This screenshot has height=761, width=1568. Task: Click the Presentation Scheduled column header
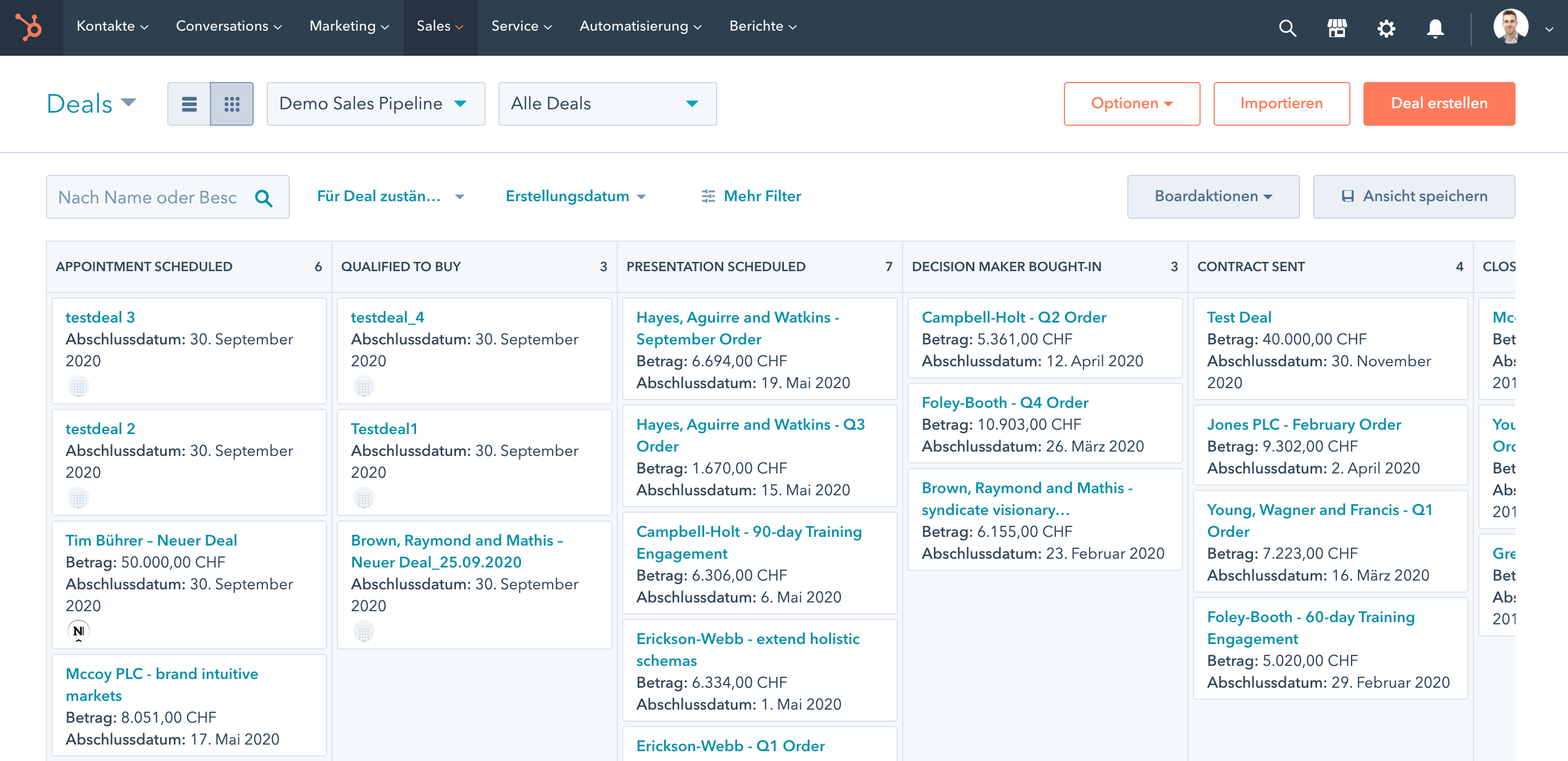pos(759,267)
